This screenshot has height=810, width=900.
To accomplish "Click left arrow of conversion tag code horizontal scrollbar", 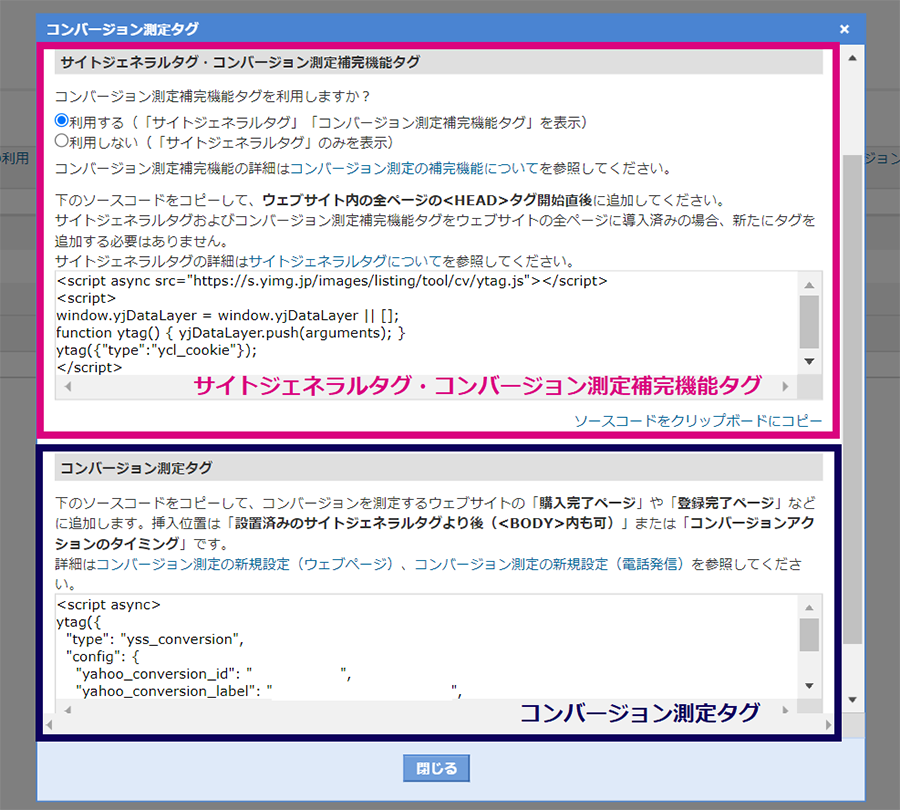I will click(x=68, y=710).
